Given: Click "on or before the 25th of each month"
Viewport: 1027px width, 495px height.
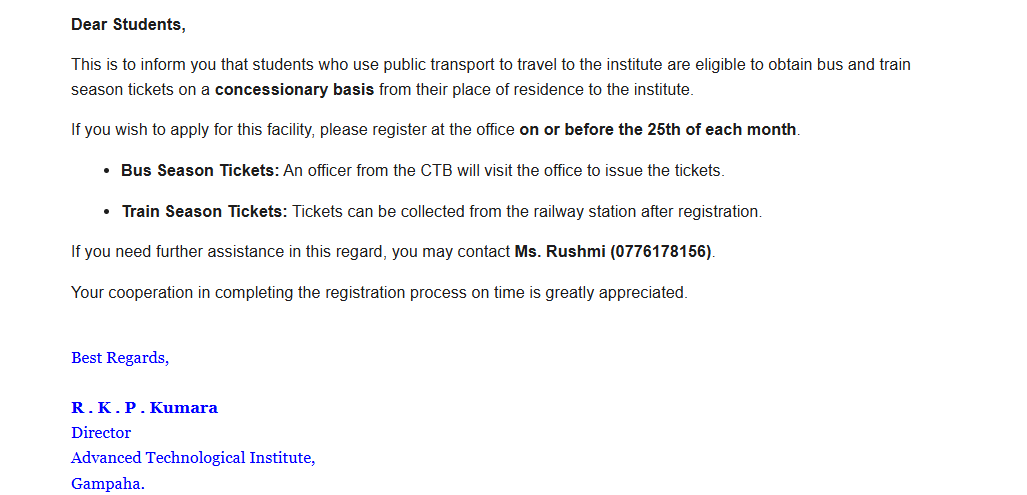Looking at the screenshot, I should 658,129.
